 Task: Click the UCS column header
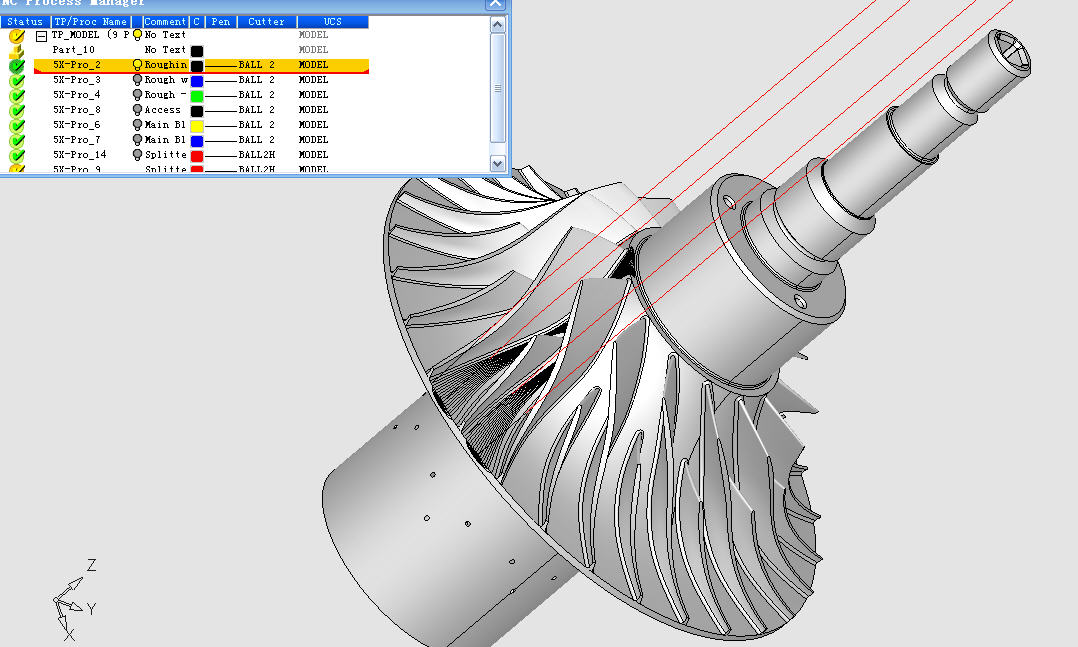pos(333,22)
